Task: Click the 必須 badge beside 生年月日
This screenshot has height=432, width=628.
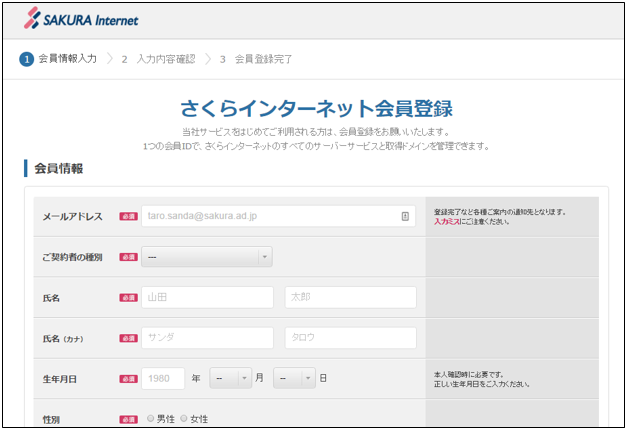Action: (x=129, y=379)
